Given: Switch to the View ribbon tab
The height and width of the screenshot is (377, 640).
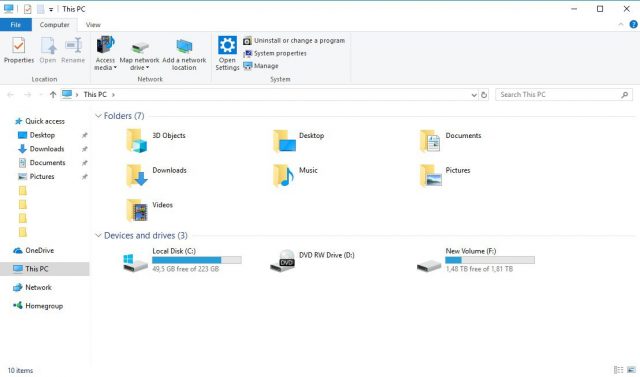Looking at the screenshot, I should point(93,25).
